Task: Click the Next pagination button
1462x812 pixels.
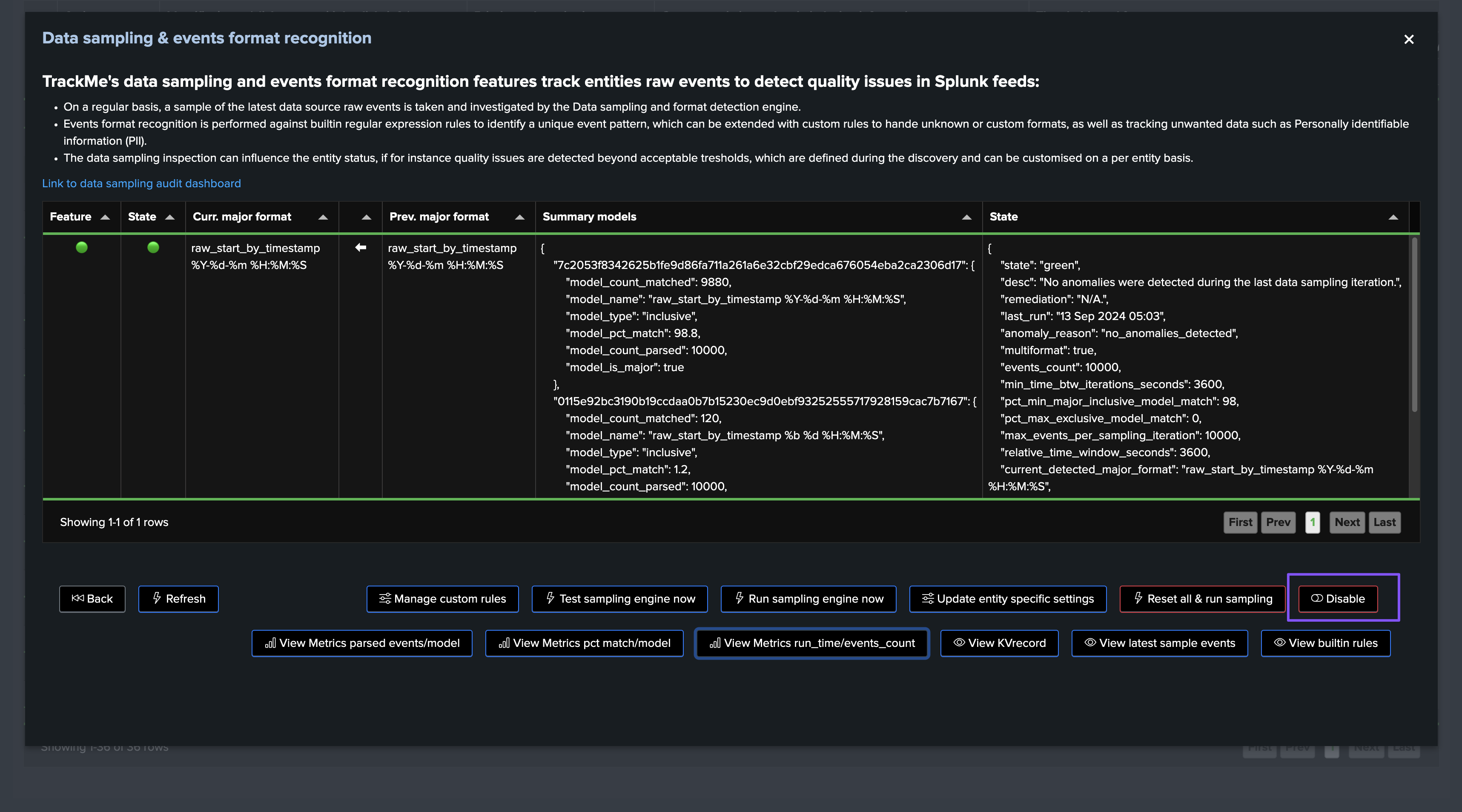Action: point(1347,522)
